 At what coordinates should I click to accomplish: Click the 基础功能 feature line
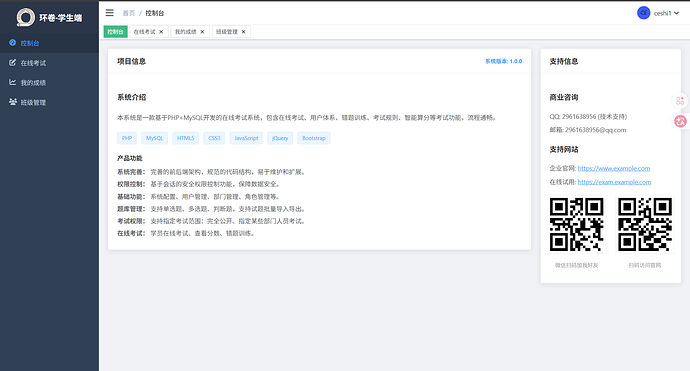199,196
